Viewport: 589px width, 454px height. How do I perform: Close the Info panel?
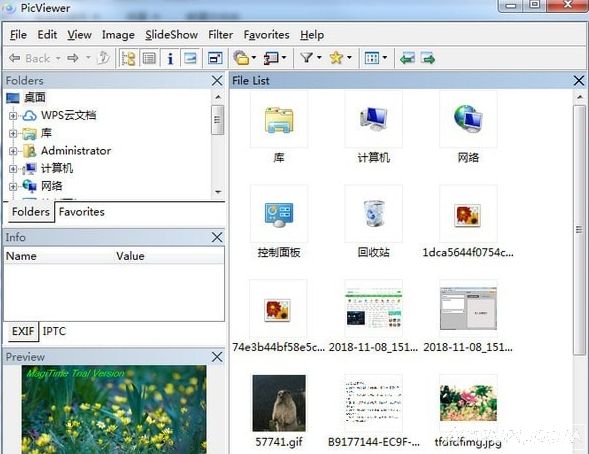coord(217,237)
